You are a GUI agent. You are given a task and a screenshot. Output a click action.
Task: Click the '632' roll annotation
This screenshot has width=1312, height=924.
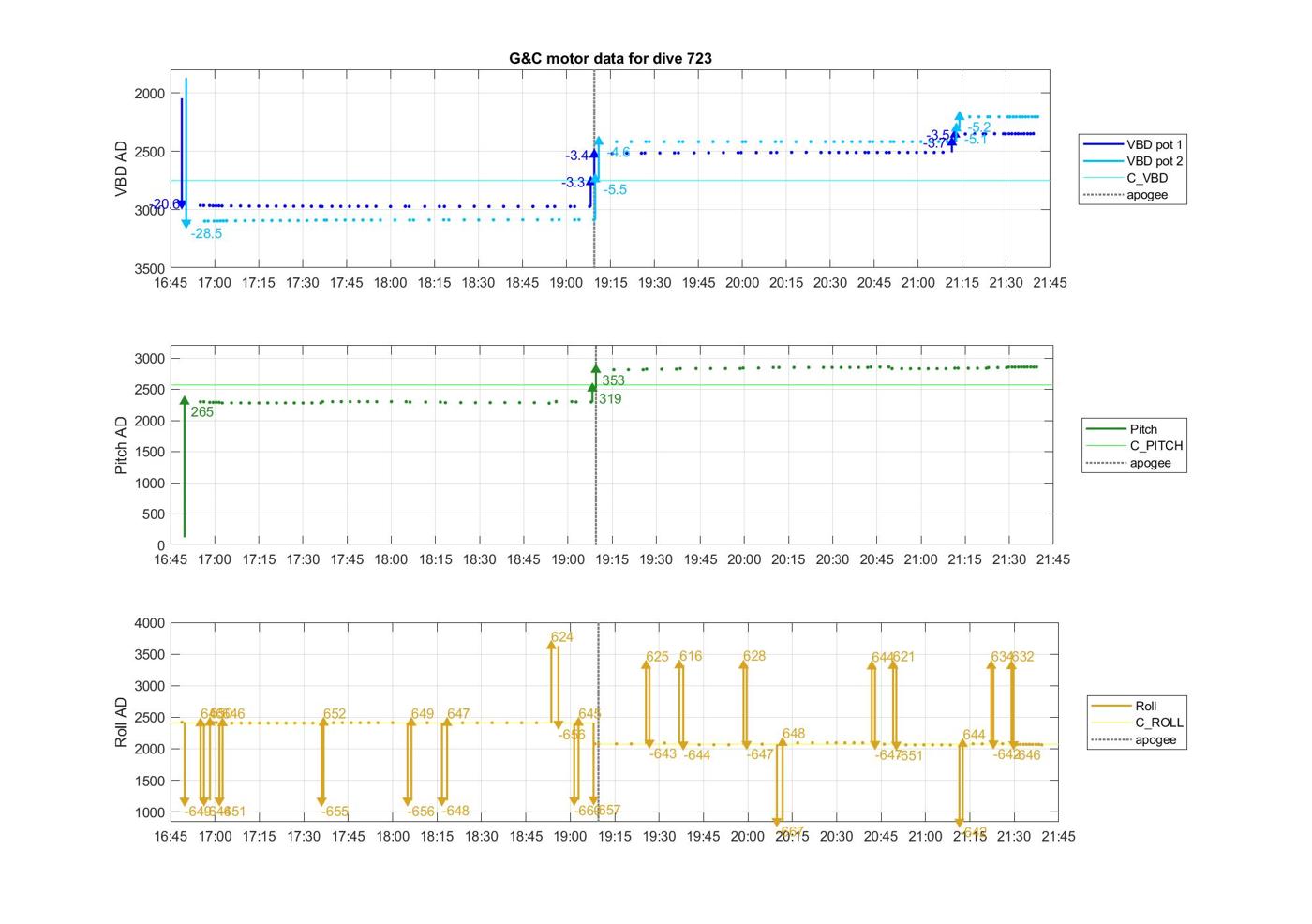1023,658
